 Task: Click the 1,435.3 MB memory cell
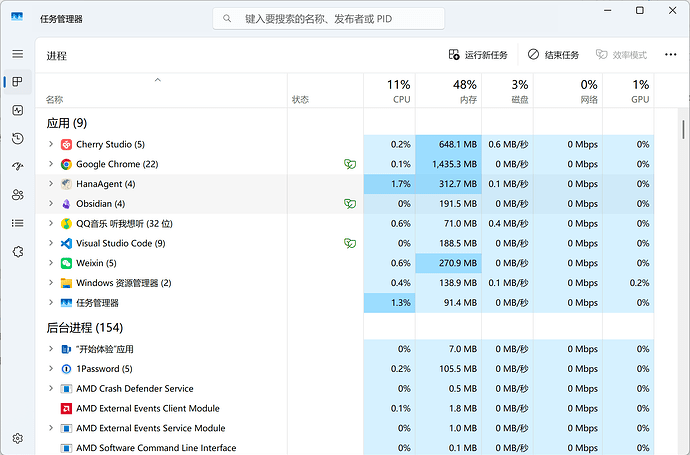click(448, 164)
